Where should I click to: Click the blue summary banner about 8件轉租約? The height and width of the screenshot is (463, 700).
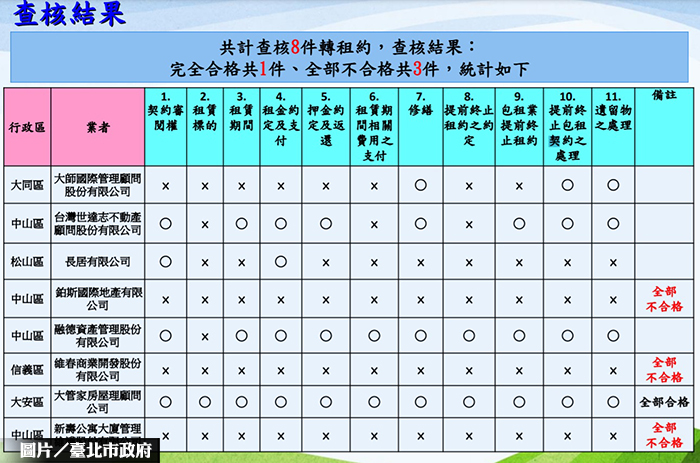pyautogui.click(x=349, y=59)
